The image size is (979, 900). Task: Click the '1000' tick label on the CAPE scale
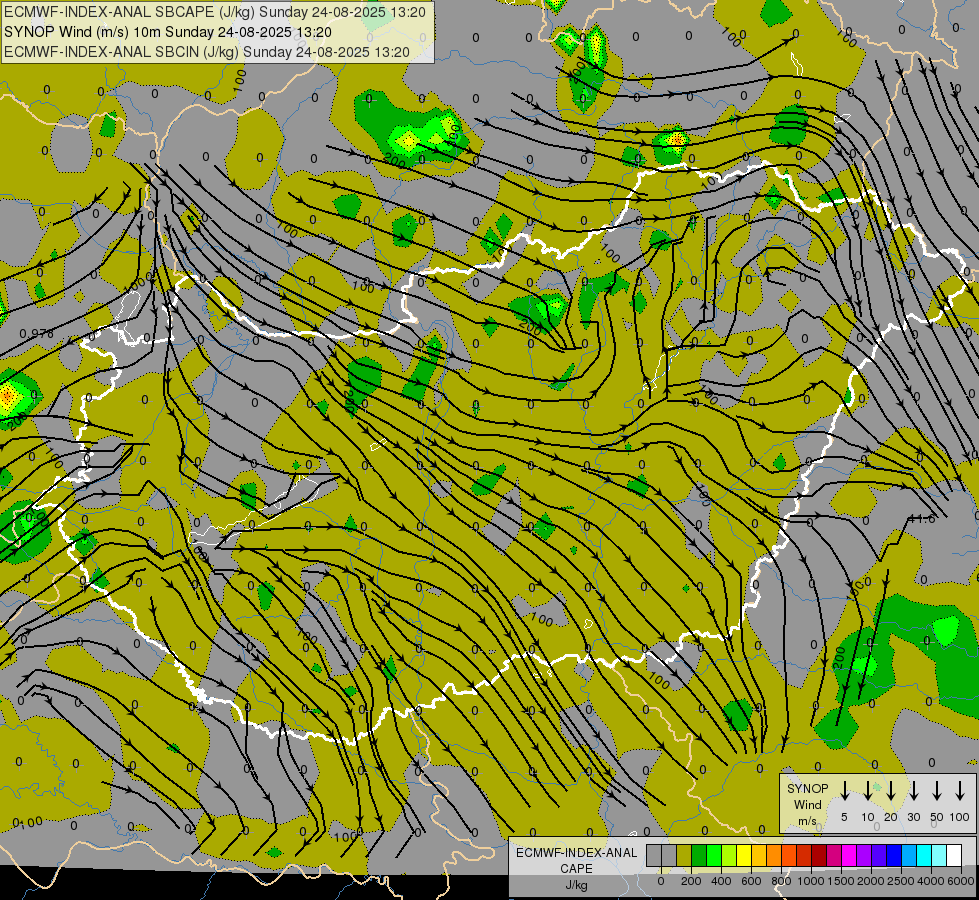coord(811,881)
